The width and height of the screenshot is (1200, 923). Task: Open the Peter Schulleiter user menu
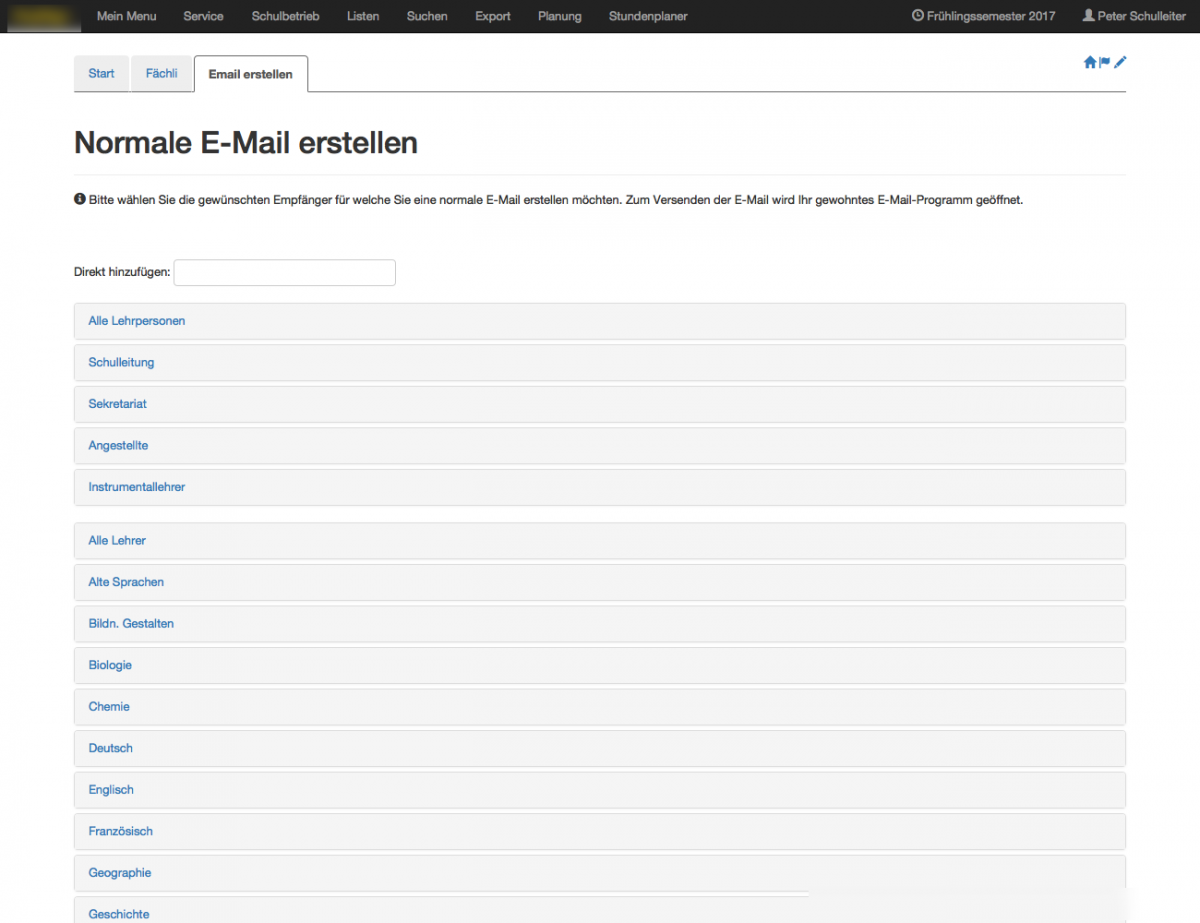coord(1134,16)
